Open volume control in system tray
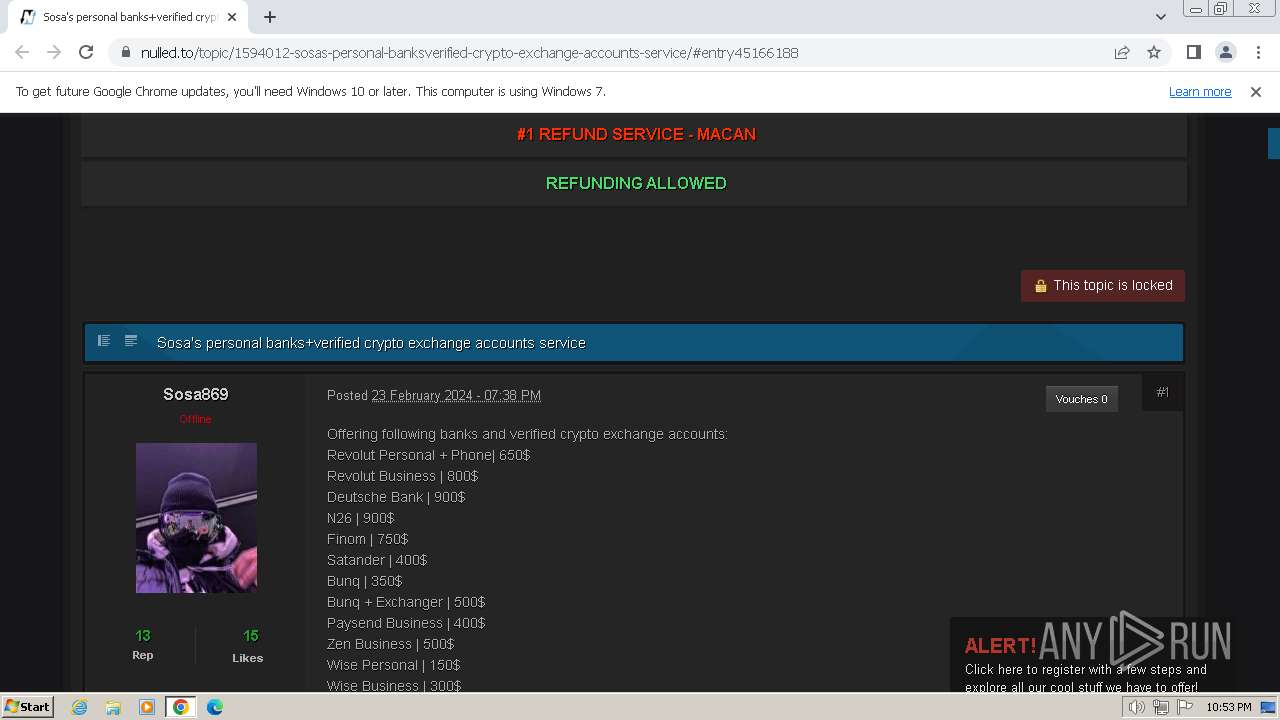 coord(1137,707)
